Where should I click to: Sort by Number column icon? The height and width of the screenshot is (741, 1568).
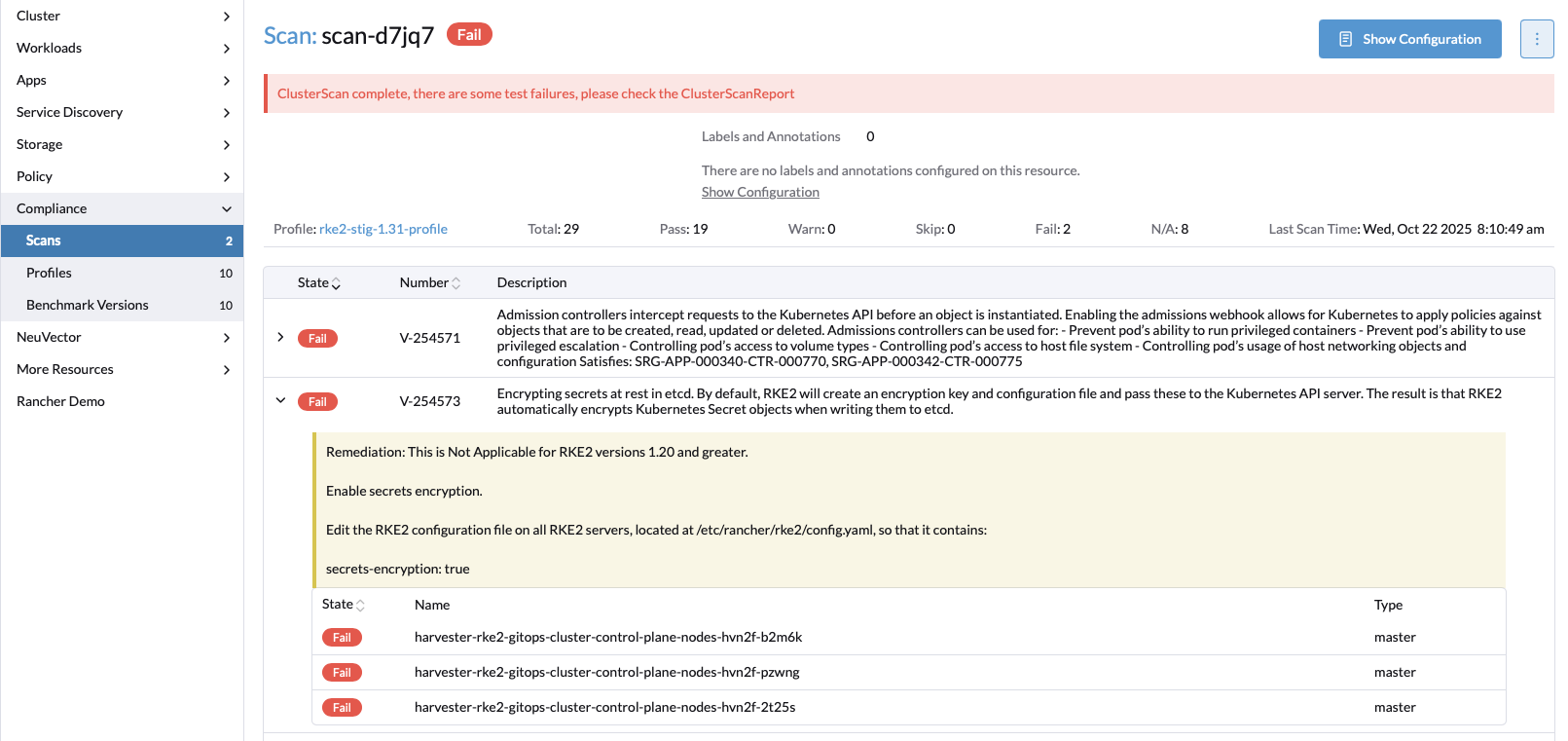(456, 283)
